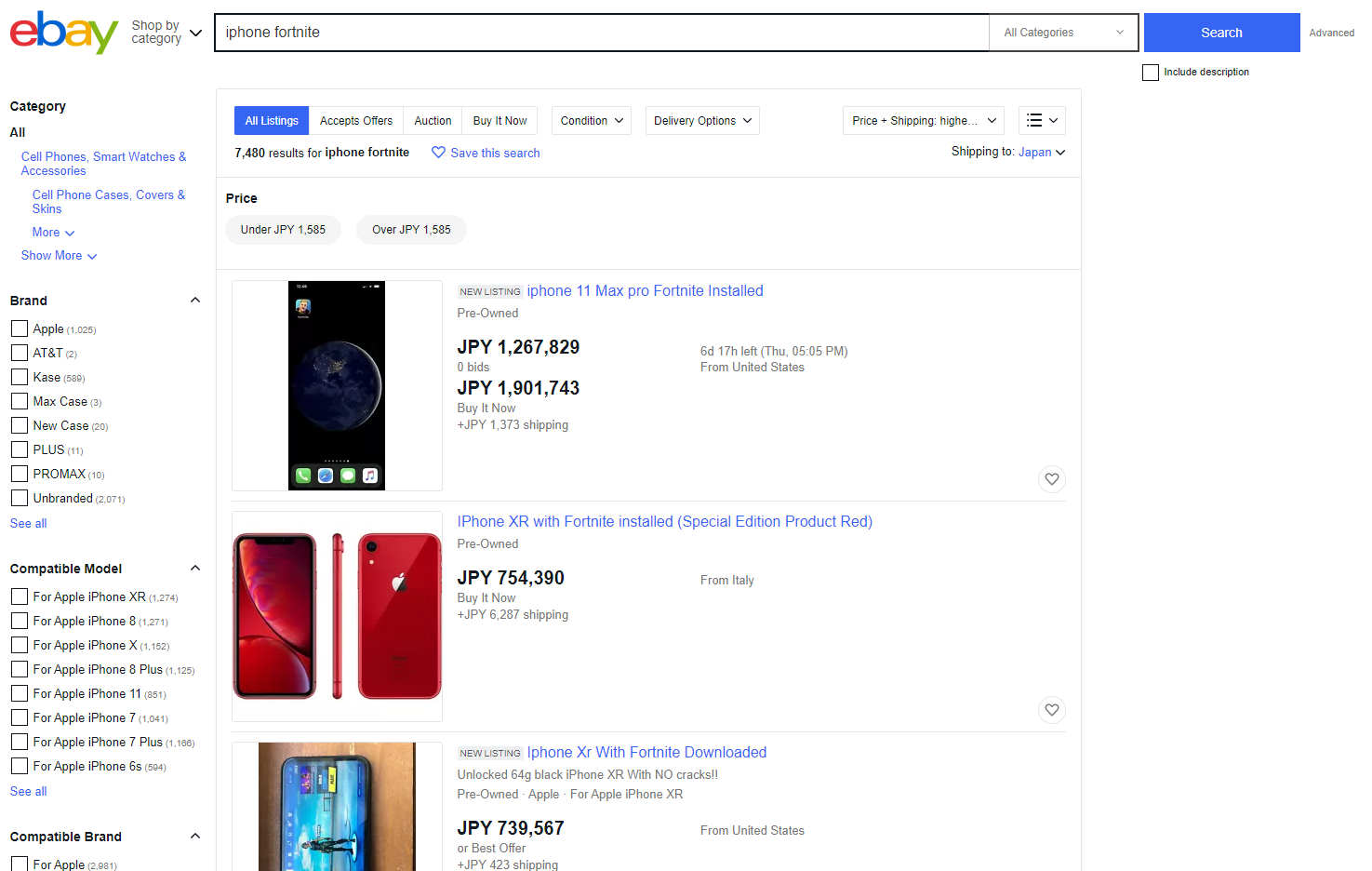Check the Apple brand checkbox
Screen dimensions: 1372x871
coord(20,328)
